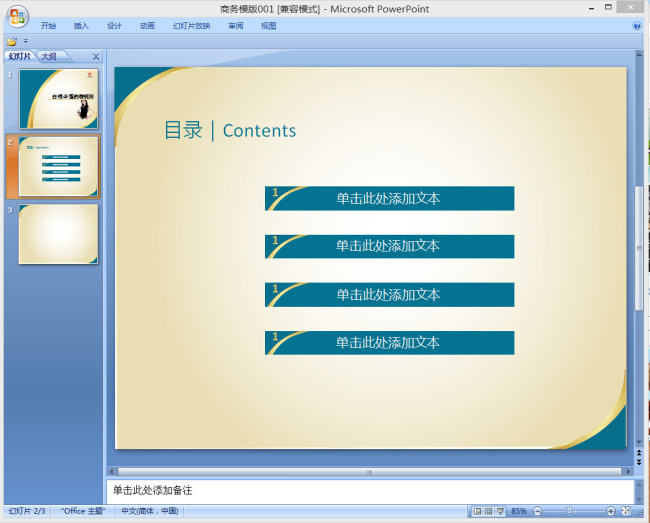This screenshot has width=650, height=523.
Task: Click vertical scrollbar down arrow of slide area
Action: [639, 442]
